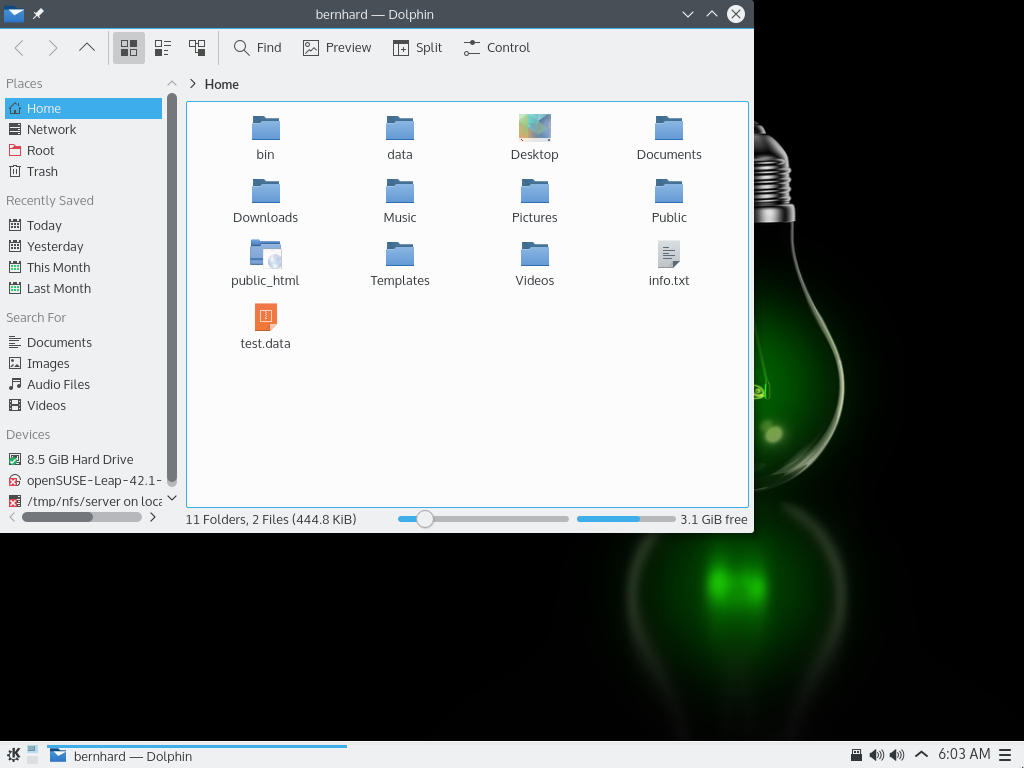Open the 8.5 GiB Hard Drive device
1024x768 pixels.
pyautogui.click(x=80, y=459)
